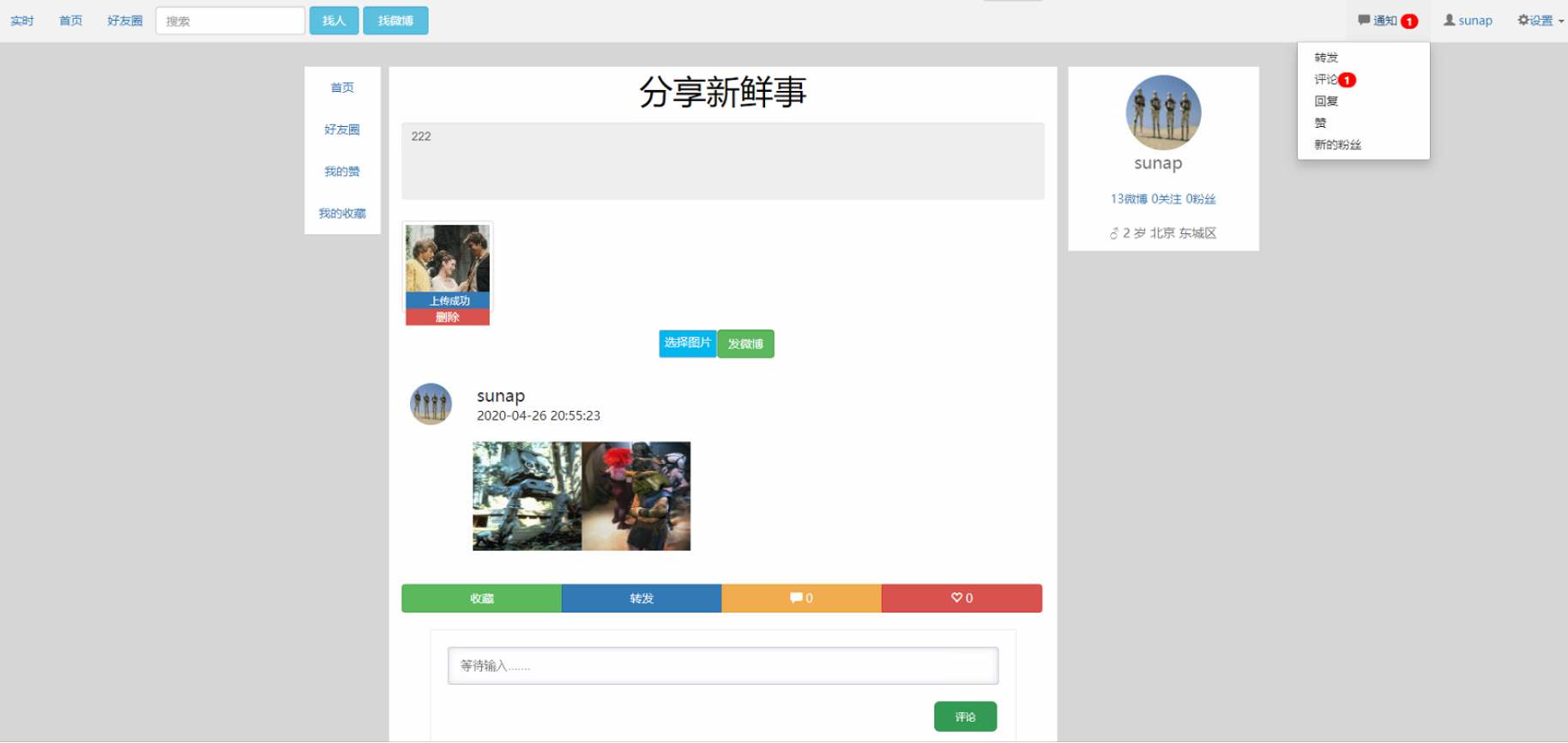Click the large profile avatar in right panel
The width and height of the screenshot is (1568, 743).
[1163, 112]
